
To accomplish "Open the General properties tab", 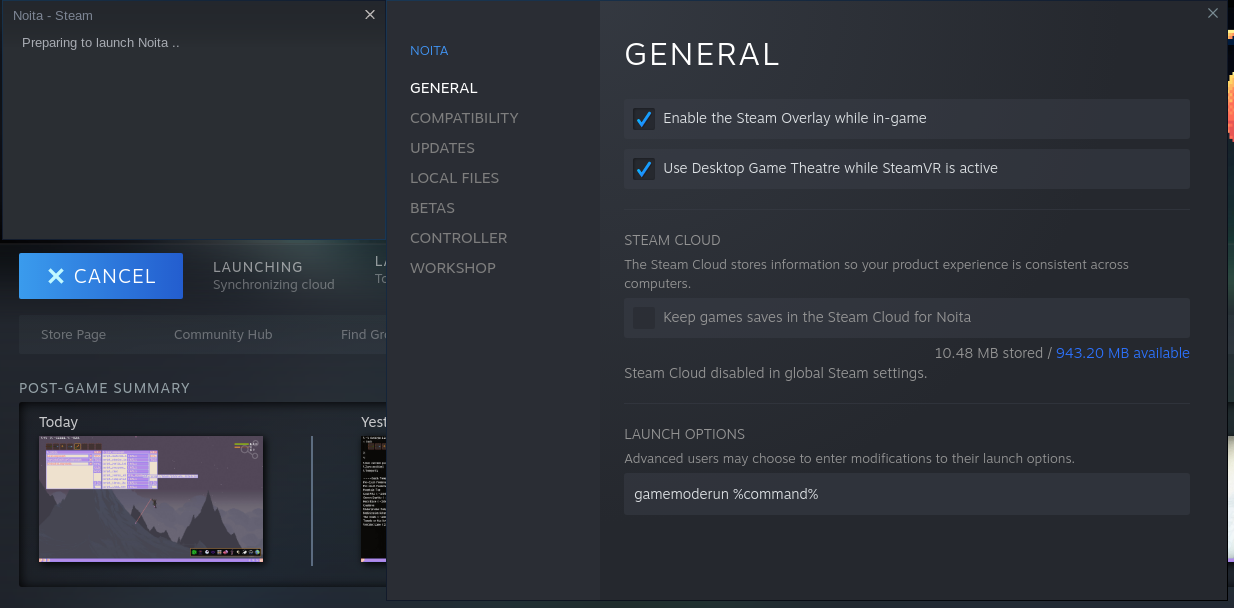I will tap(444, 88).
